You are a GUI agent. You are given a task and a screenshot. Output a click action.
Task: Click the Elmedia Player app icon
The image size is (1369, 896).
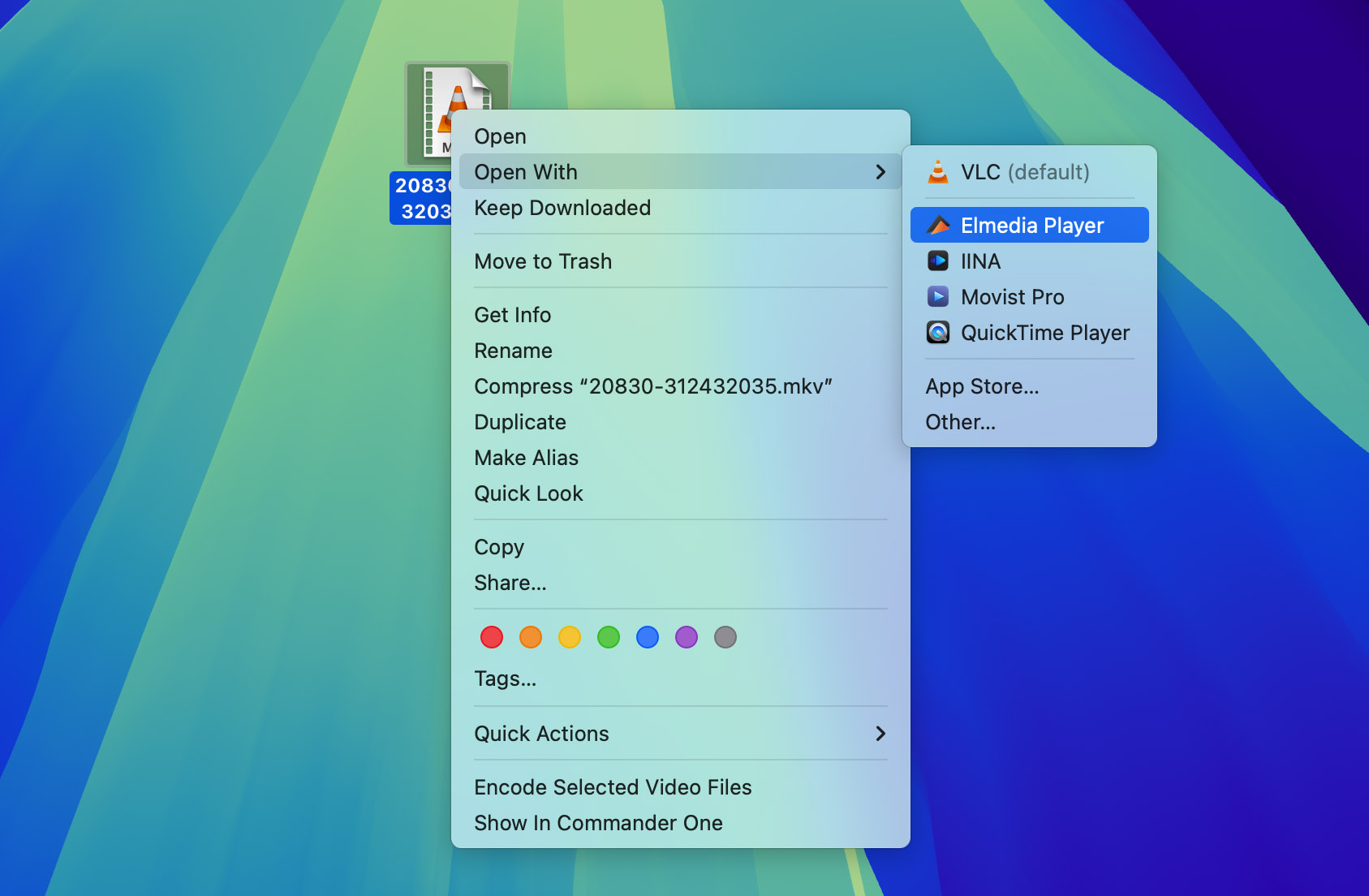(938, 226)
